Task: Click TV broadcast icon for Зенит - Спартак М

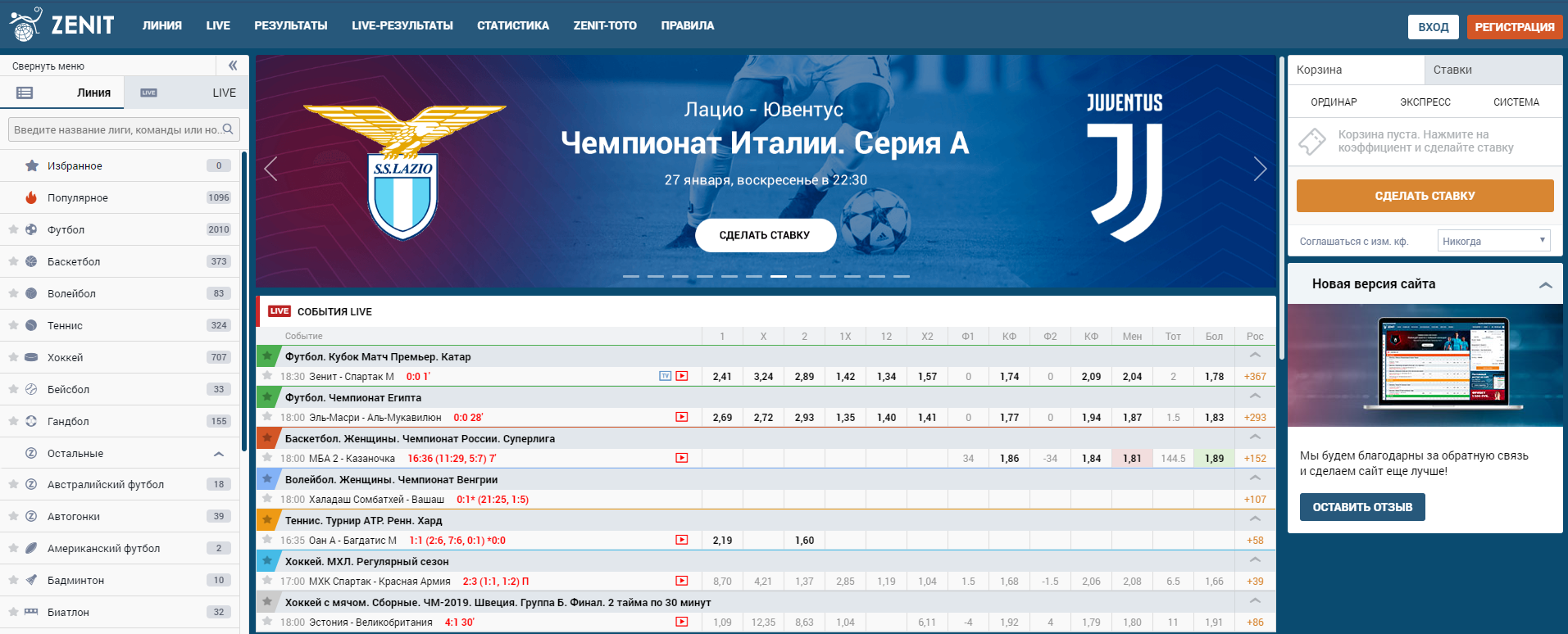Action: tap(665, 377)
